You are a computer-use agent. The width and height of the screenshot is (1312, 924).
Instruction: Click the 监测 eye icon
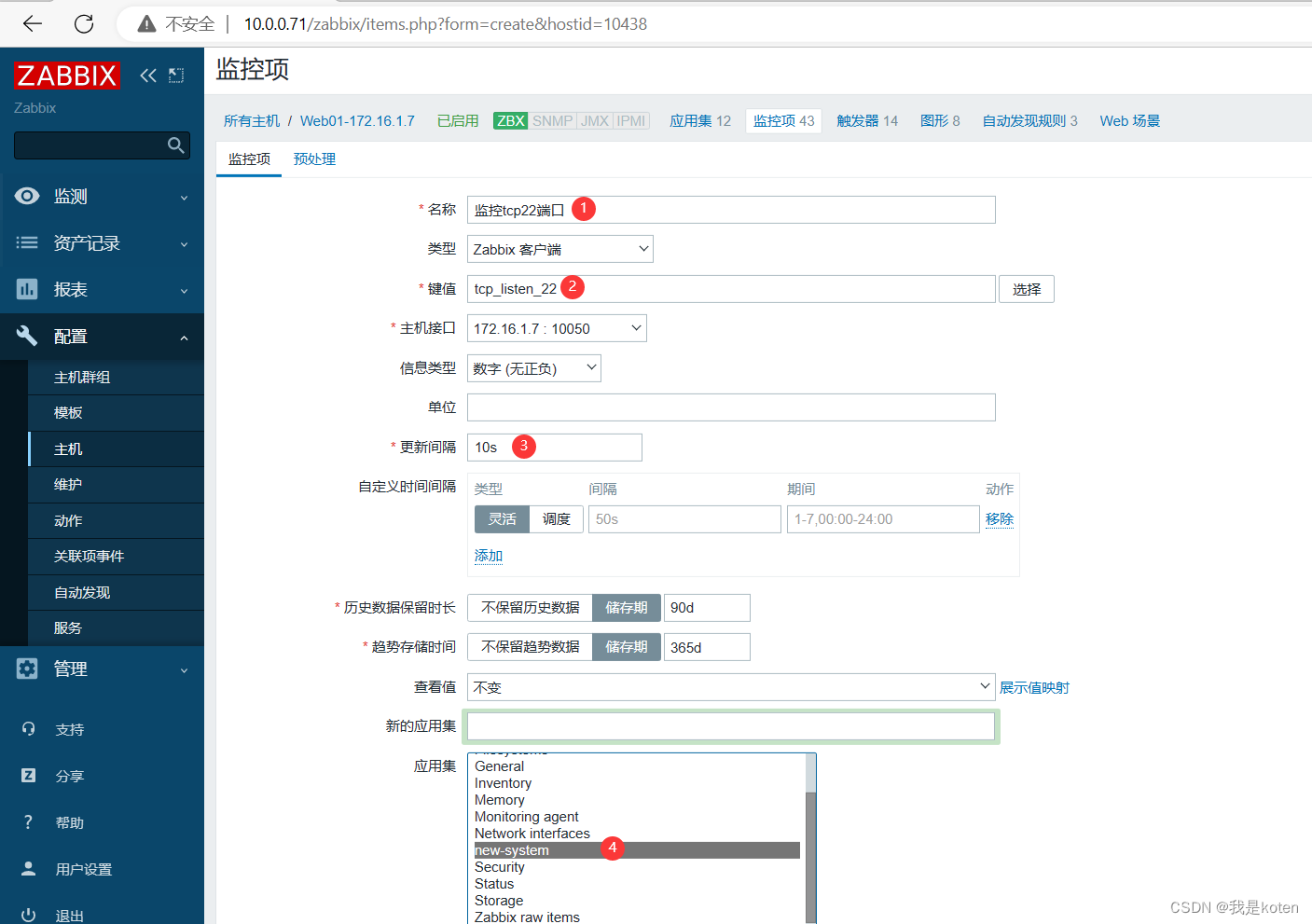(x=27, y=196)
